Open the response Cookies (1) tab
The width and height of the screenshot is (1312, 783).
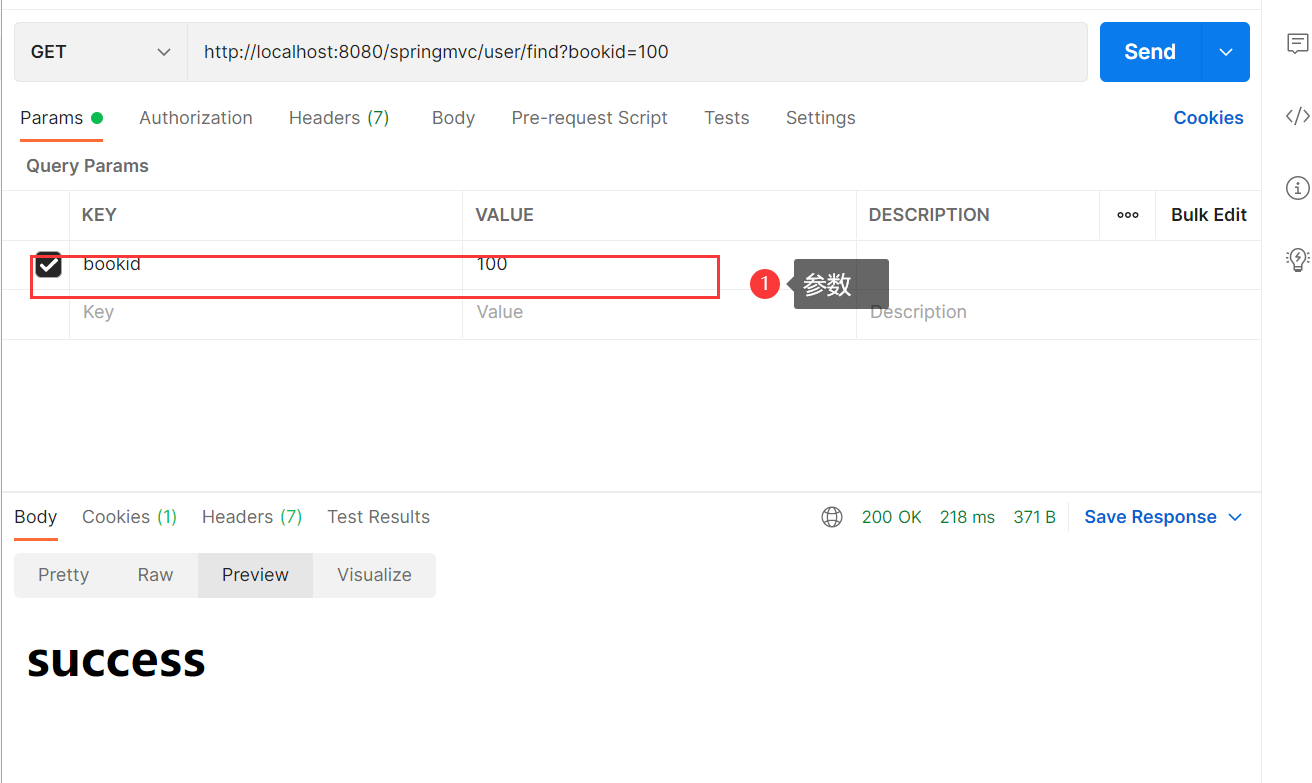click(x=129, y=517)
